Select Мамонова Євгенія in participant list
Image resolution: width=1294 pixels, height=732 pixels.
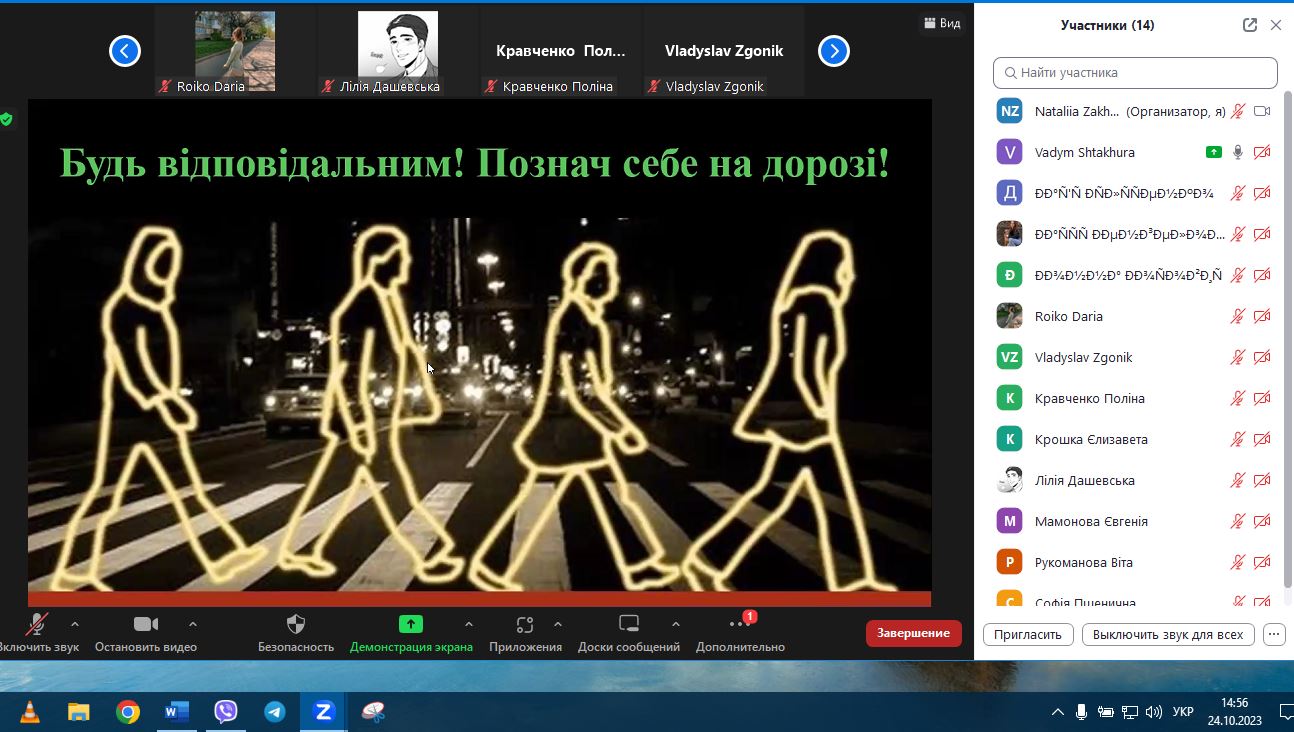(1091, 522)
